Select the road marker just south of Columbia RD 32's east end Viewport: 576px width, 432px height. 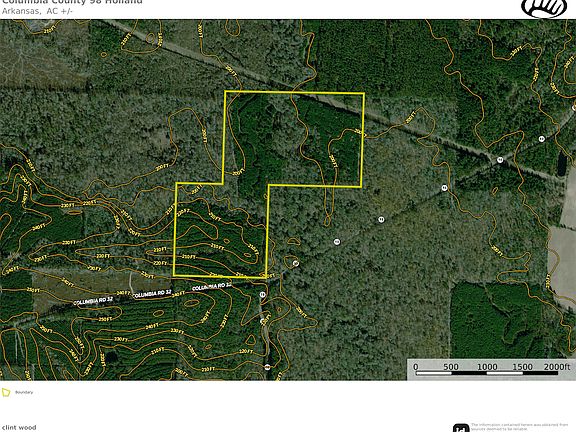(262, 295)
